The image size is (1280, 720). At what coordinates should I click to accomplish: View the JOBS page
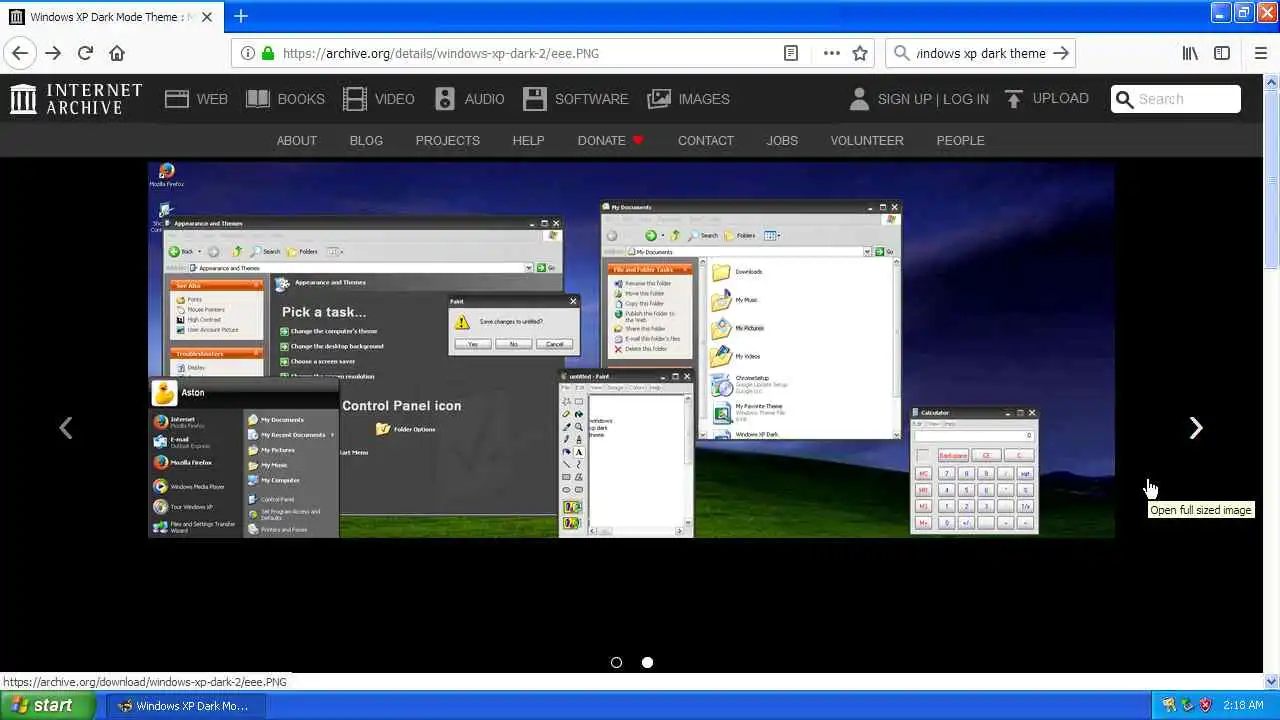click(782, 140)
